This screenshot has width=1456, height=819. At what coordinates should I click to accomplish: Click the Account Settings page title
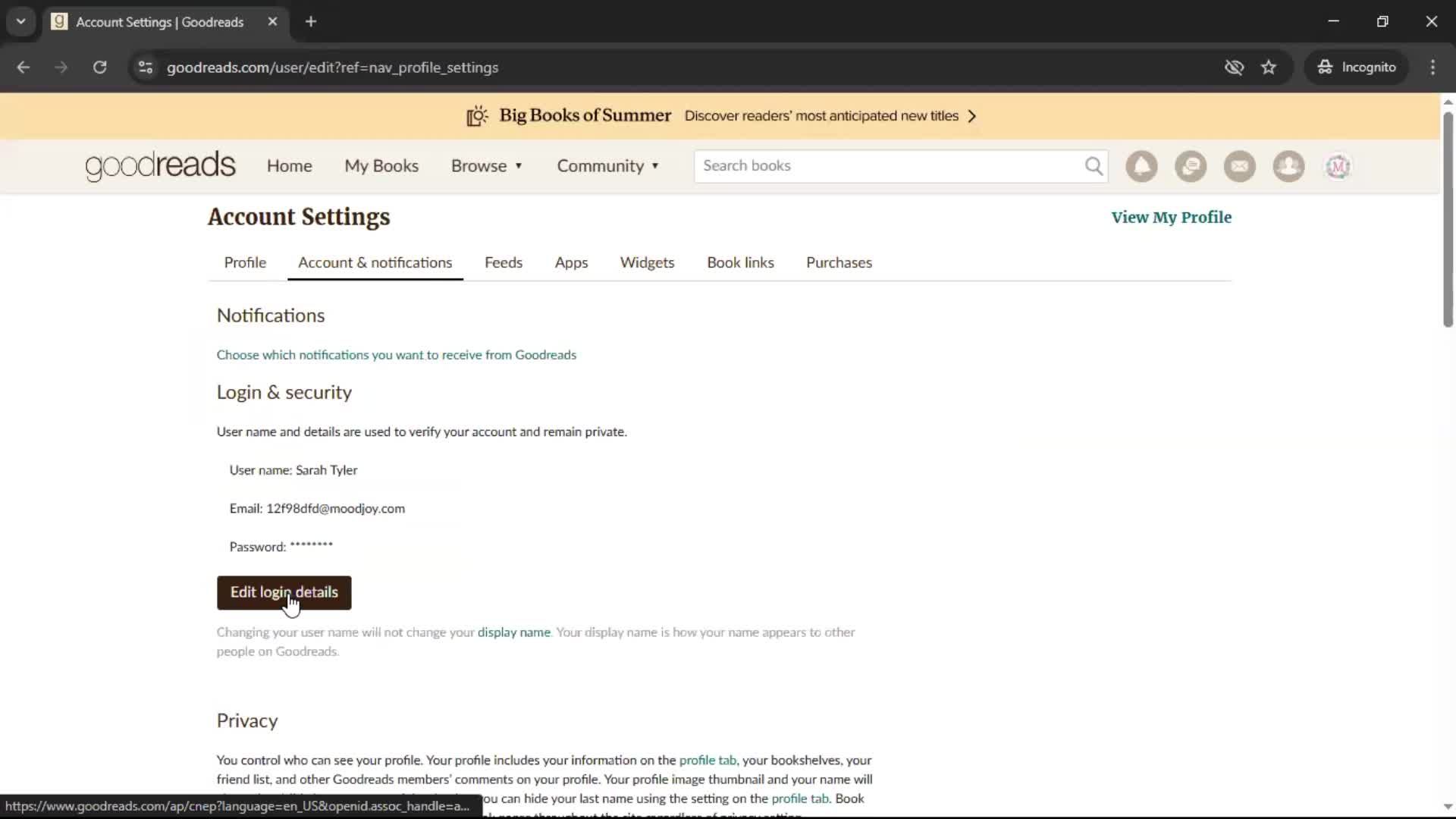tap(299, 218)
